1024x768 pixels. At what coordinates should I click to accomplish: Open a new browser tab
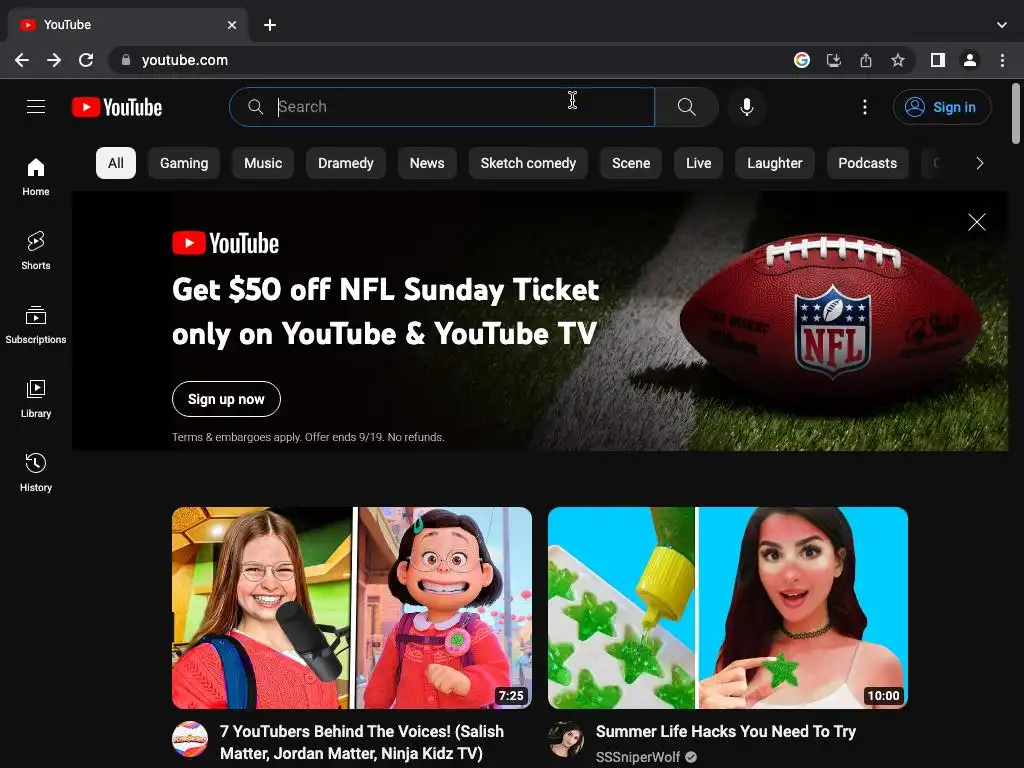pos(270,25)
